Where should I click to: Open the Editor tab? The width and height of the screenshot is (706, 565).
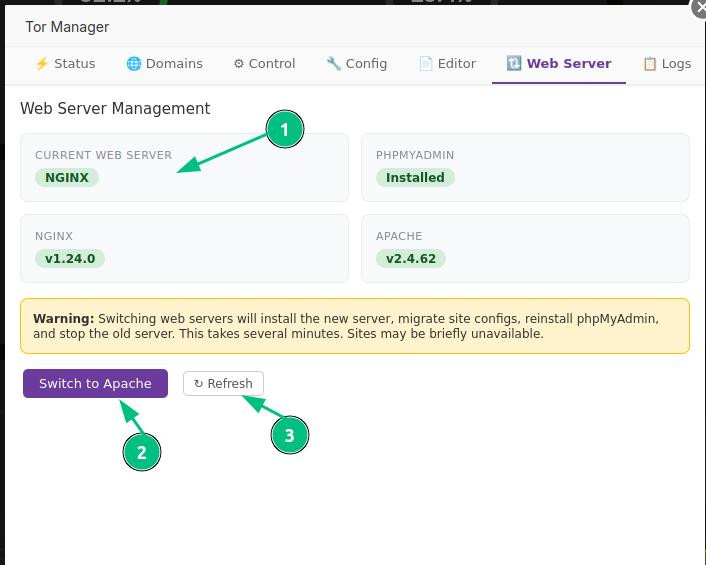(x=448, y=63)
